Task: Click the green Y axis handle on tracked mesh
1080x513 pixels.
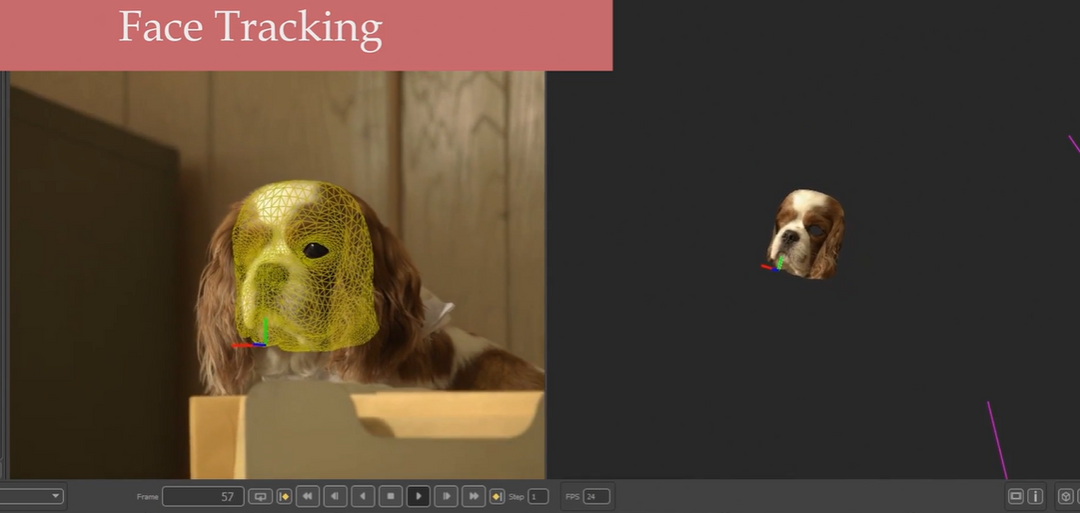Action: 265,329
